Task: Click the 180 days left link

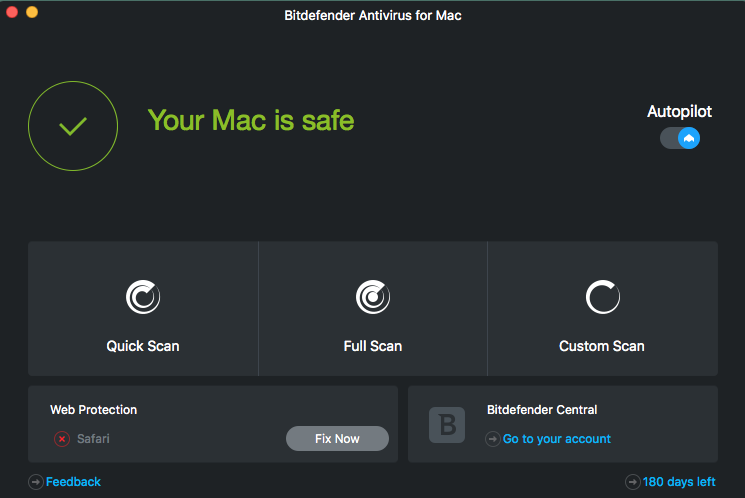Action: point(680,482)
